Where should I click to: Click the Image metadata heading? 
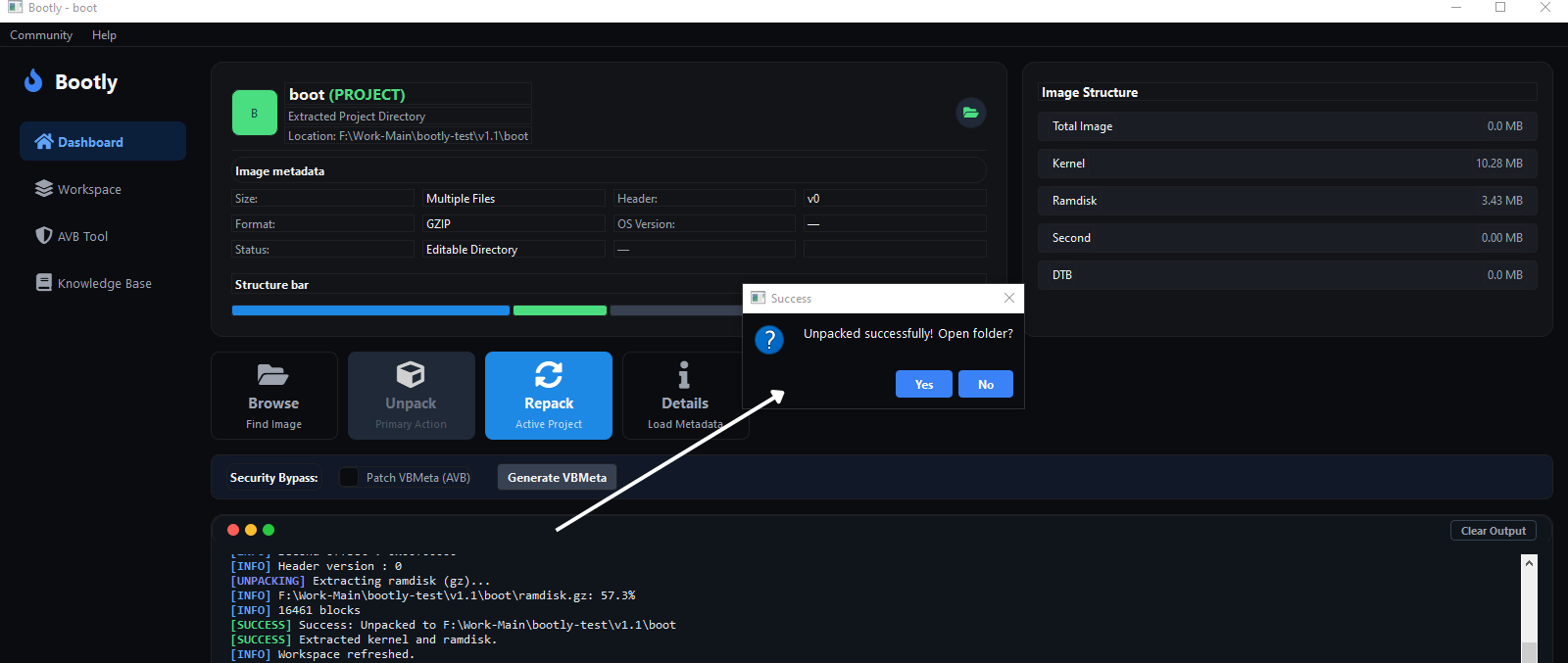279,170
